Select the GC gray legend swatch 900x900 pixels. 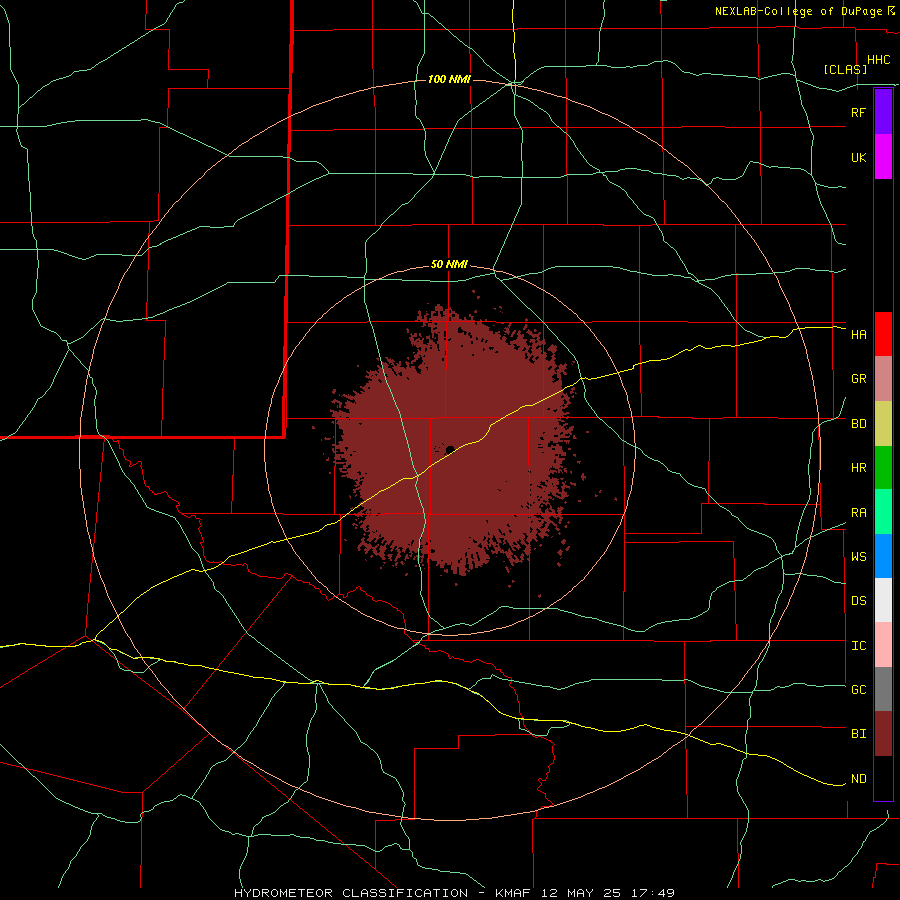(x=883, y=689)
